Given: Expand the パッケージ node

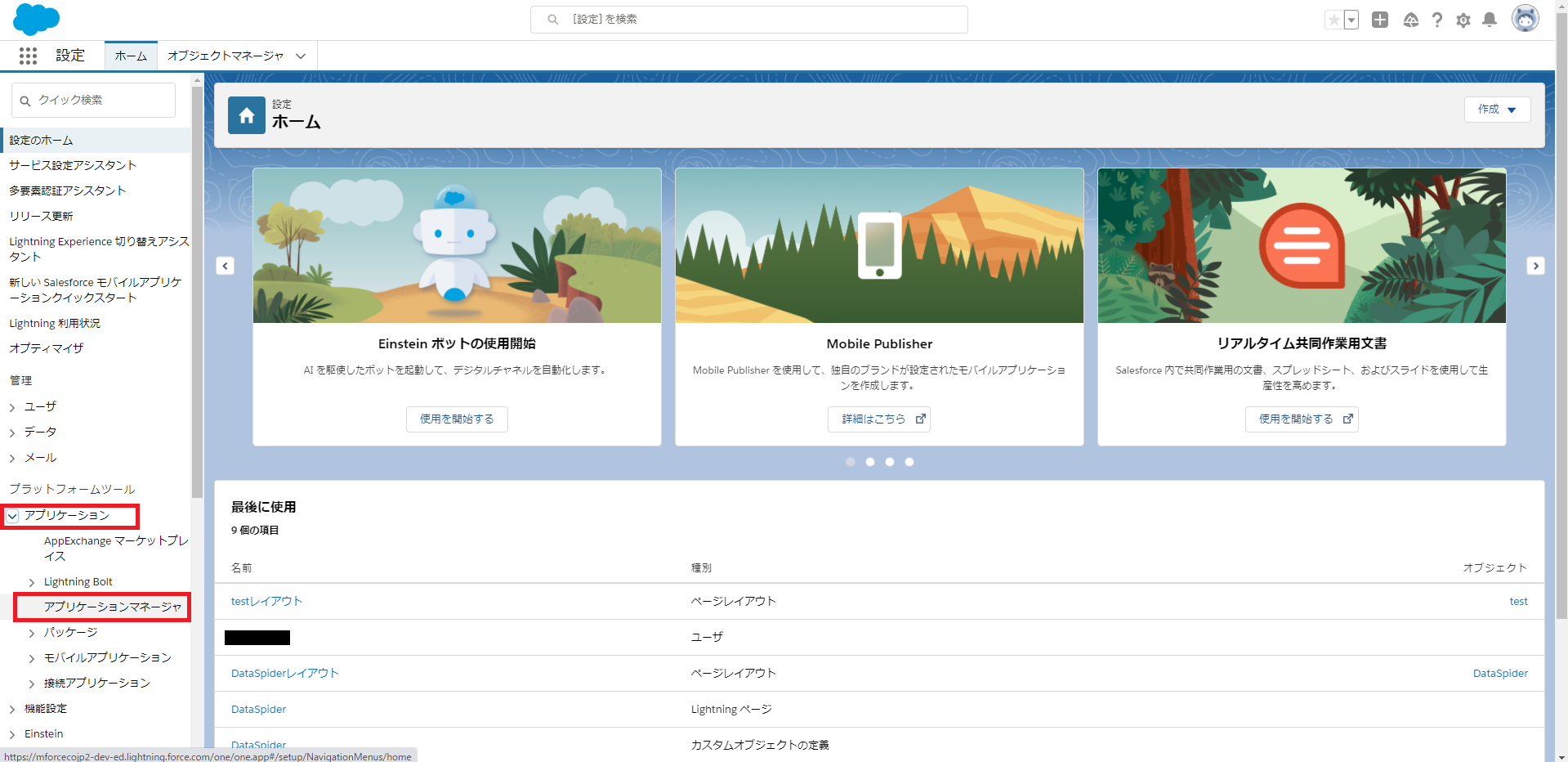Looking at the screenshot, I should 32,634.
